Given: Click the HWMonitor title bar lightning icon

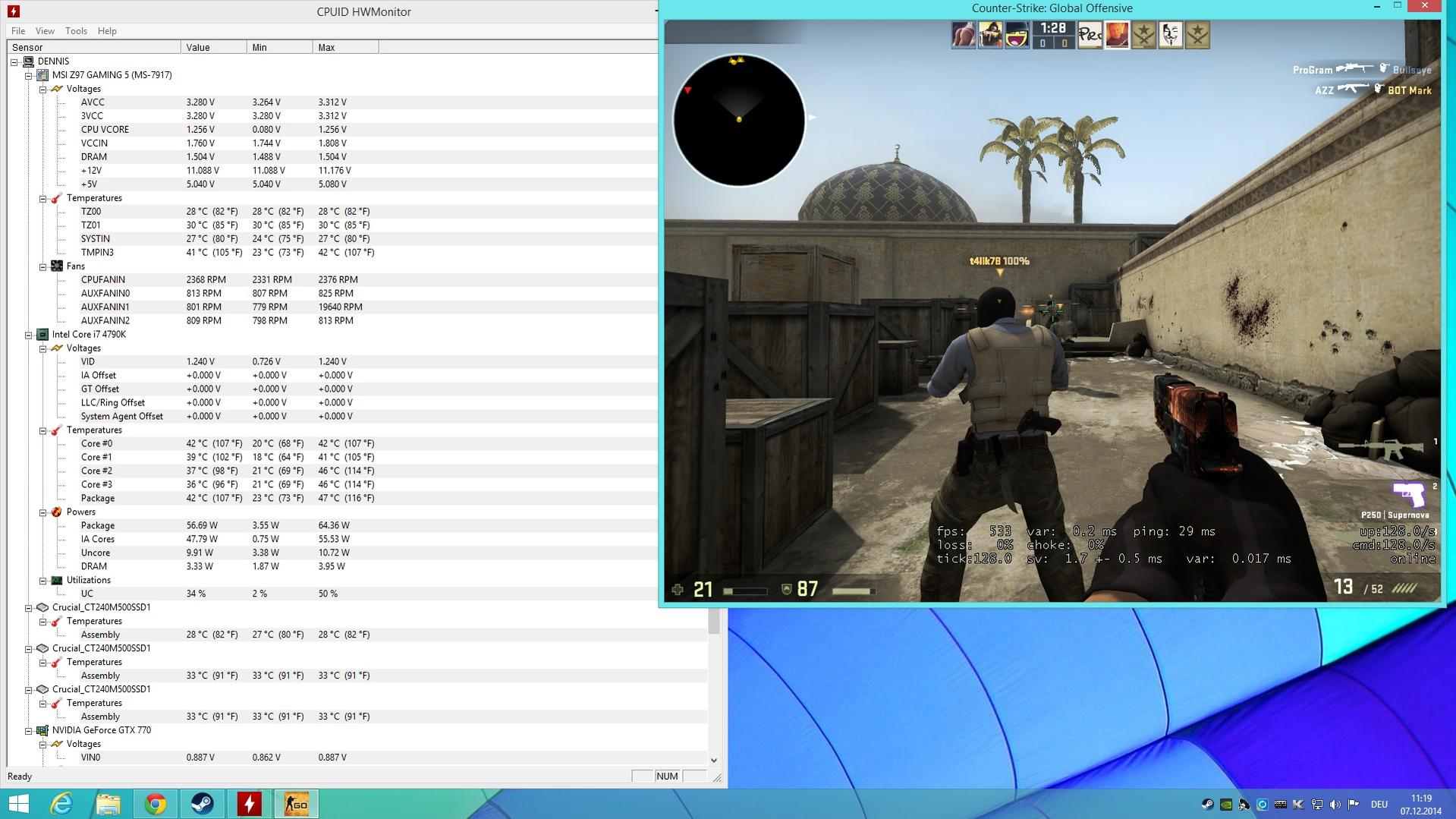Looking at the screenshot, I should [x=13, y=11].
